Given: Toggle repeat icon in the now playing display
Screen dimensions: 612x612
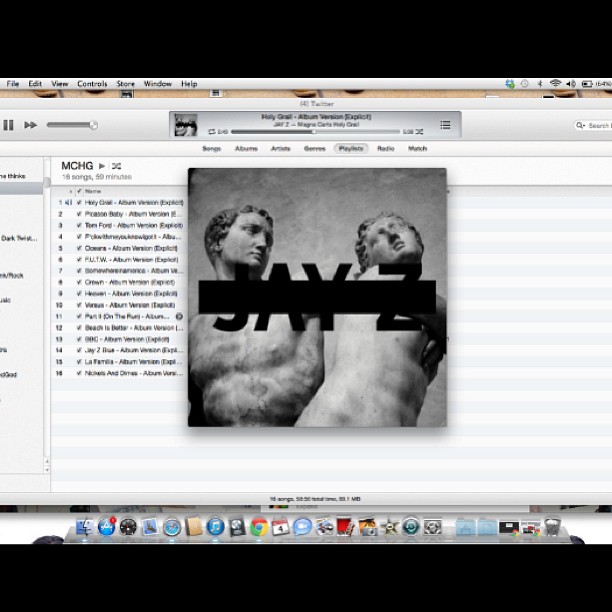Looking at the screenshot, I should (212, 132).
